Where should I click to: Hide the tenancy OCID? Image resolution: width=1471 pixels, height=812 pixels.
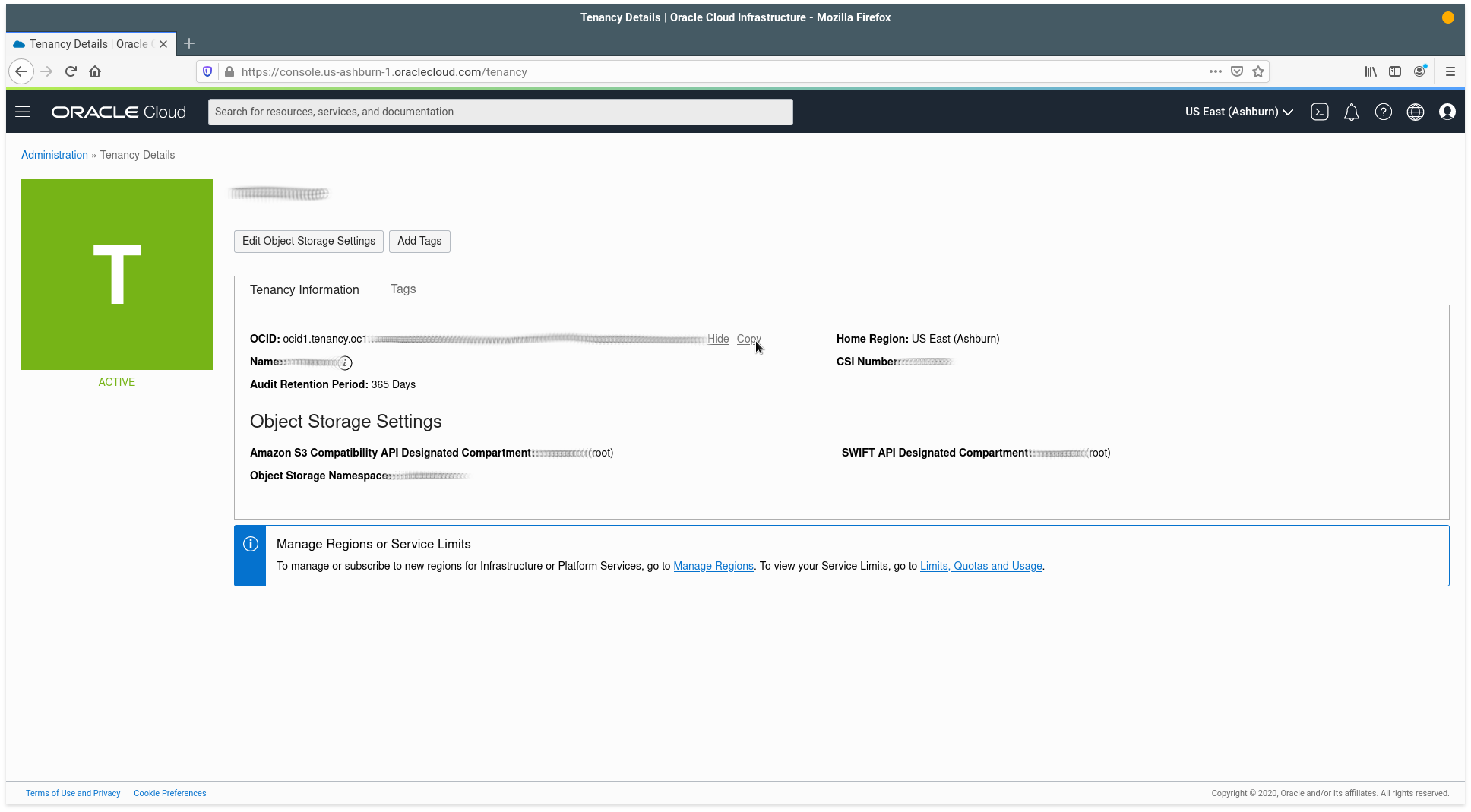[x=718, y=339]
